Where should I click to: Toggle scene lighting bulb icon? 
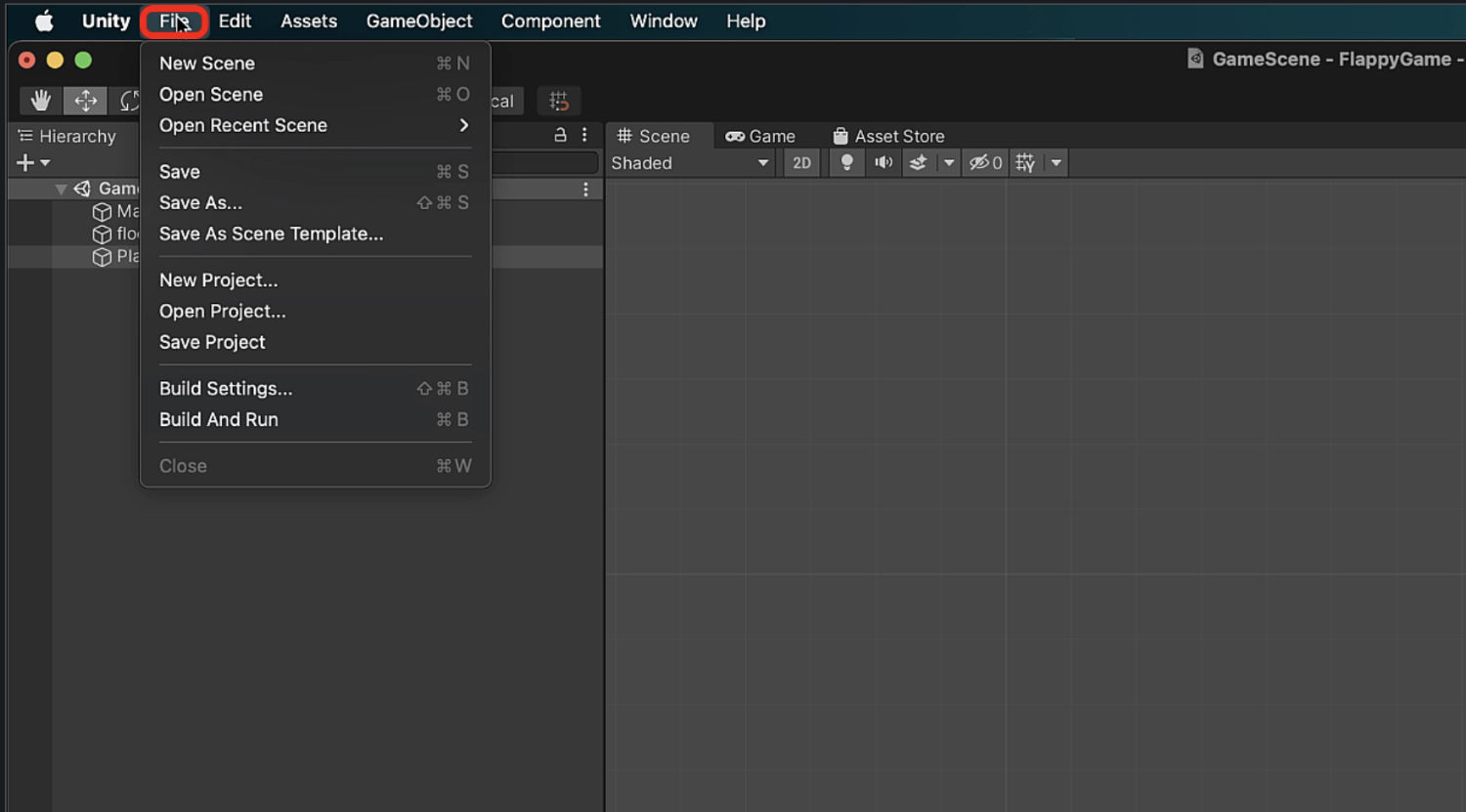[846, 163]
